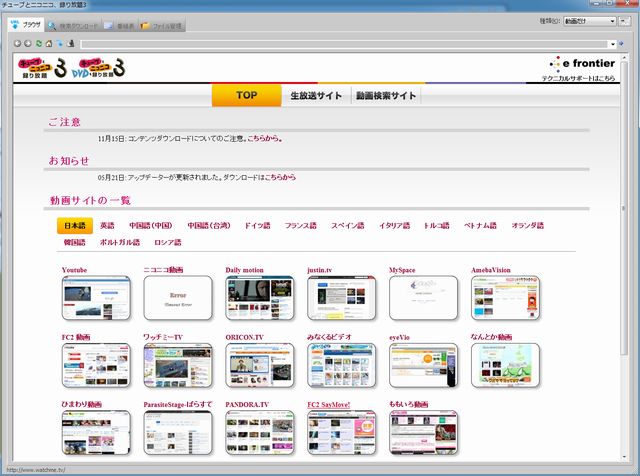Click the ORICON.TV title link
Image resolution: width=640 pixels, height=476 pixels.
244,337
